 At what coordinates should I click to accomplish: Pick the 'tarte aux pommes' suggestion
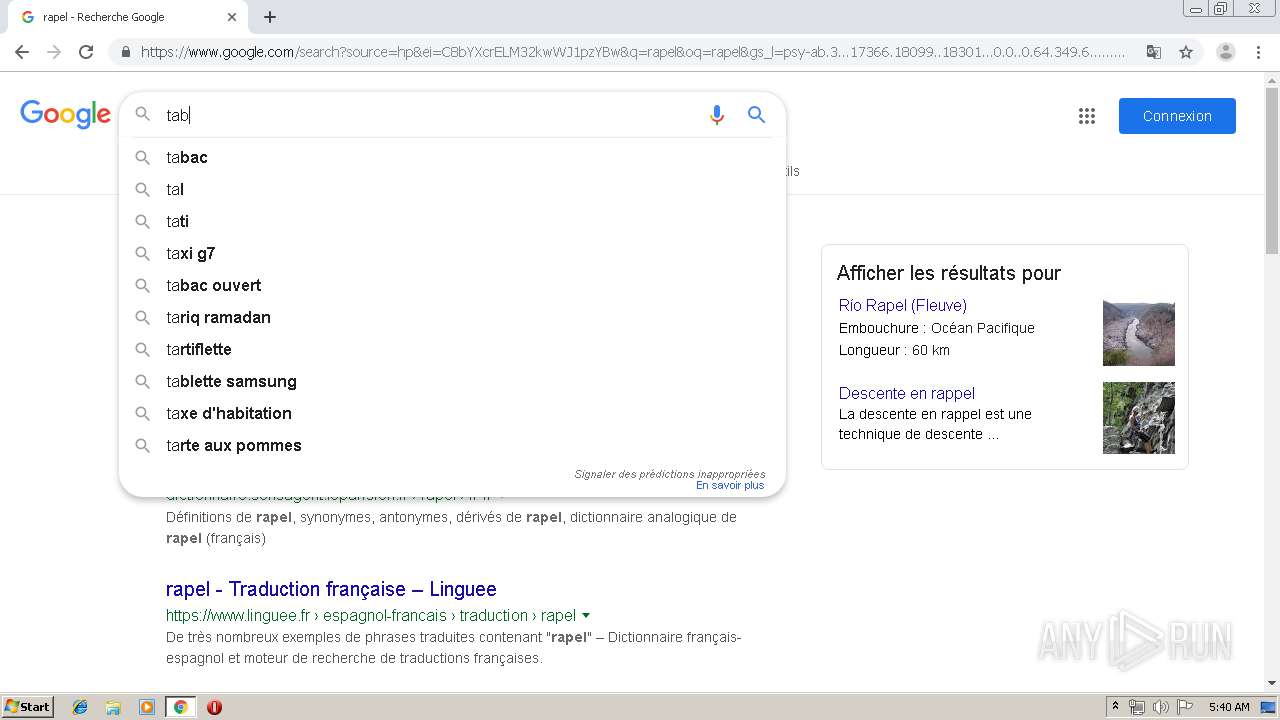(452, 445)
